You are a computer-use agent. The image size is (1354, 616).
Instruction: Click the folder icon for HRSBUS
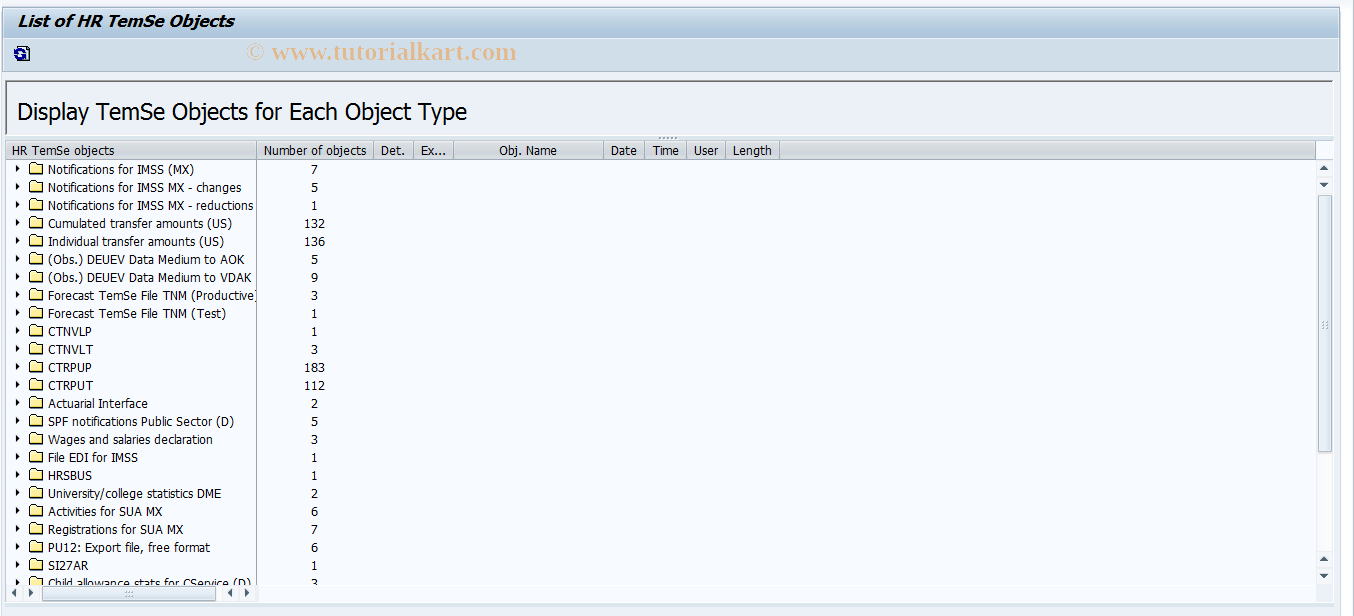pyautogui.click(x=35, y=475)
